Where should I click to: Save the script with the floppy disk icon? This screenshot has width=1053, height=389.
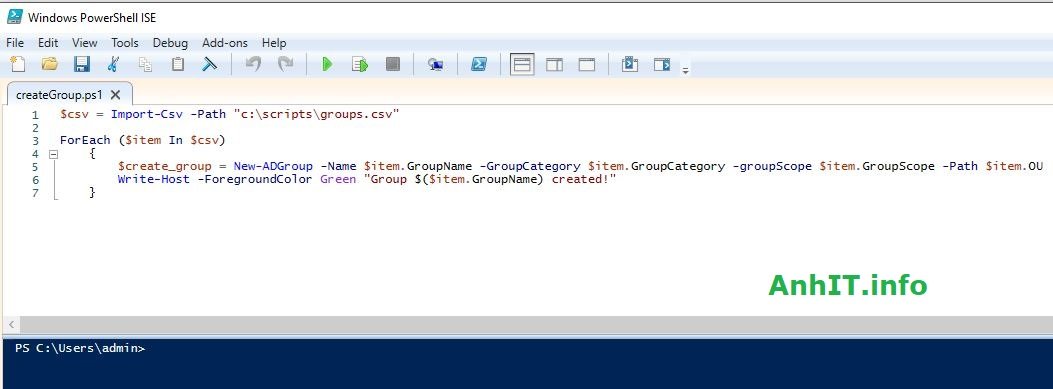click(x=81, y=64)
